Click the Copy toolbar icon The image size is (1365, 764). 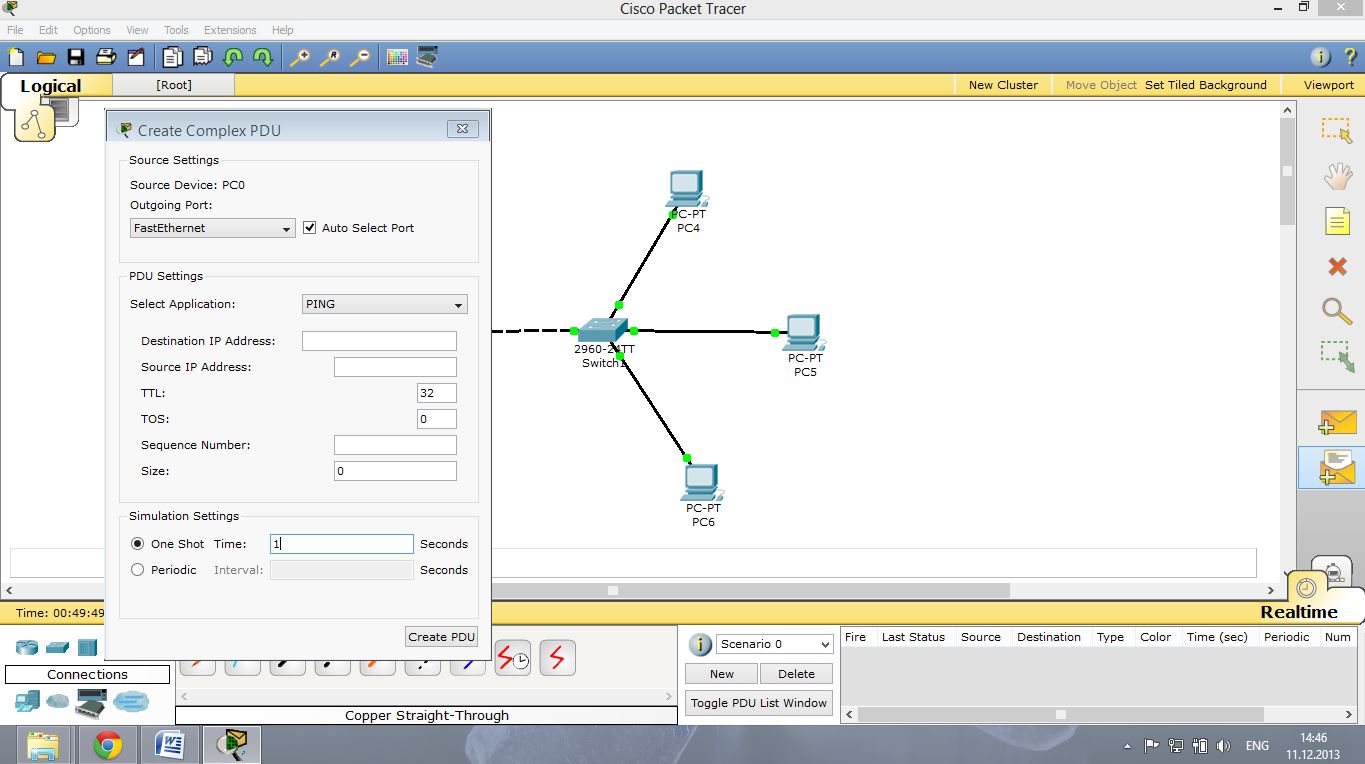[x=173, y=57]
